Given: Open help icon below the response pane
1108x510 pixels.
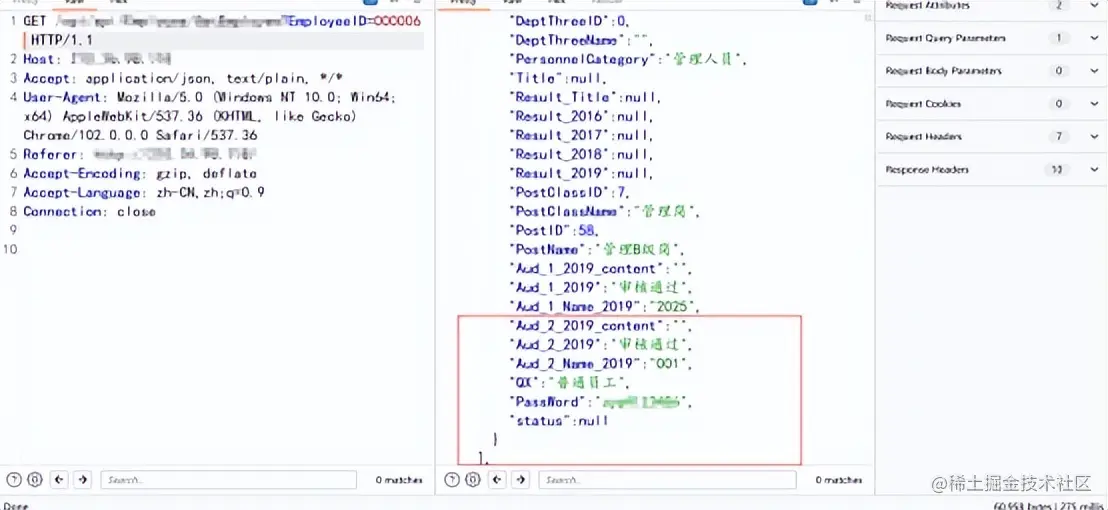Looking at the screenshot, I should coord(453,480).
